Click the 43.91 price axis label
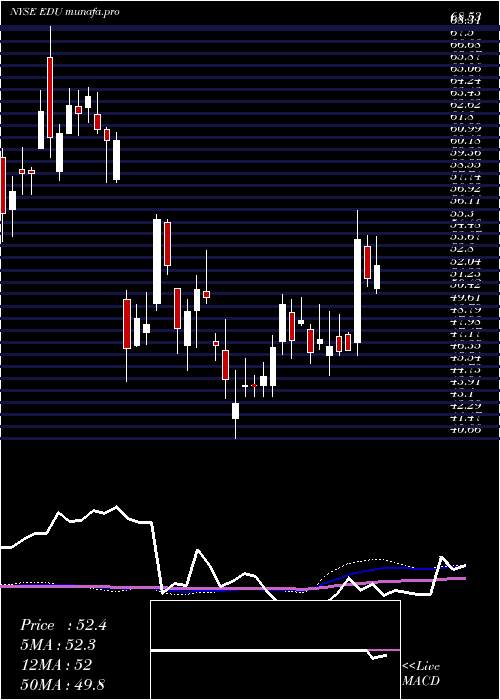 pos(466,383)
